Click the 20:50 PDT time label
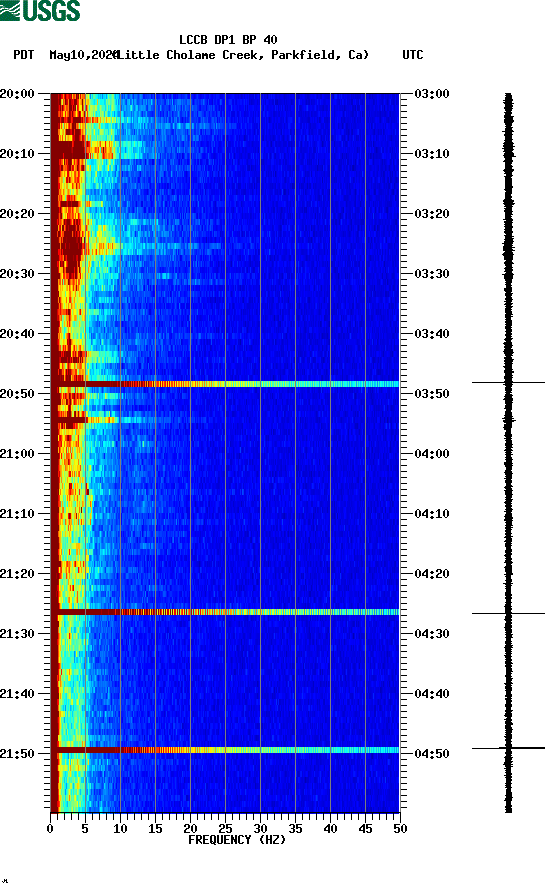The height and width of the screenshot is (892, 552). pos(17,394)
